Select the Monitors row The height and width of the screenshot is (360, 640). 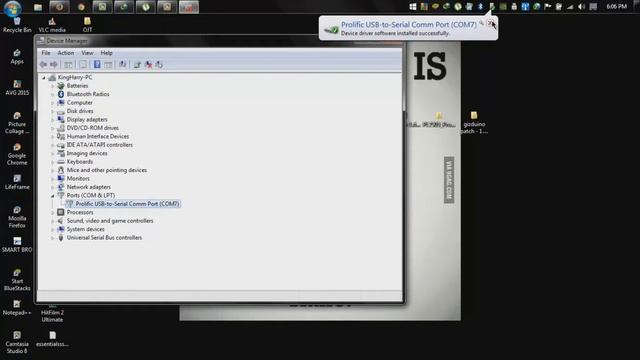click(78, 179)
